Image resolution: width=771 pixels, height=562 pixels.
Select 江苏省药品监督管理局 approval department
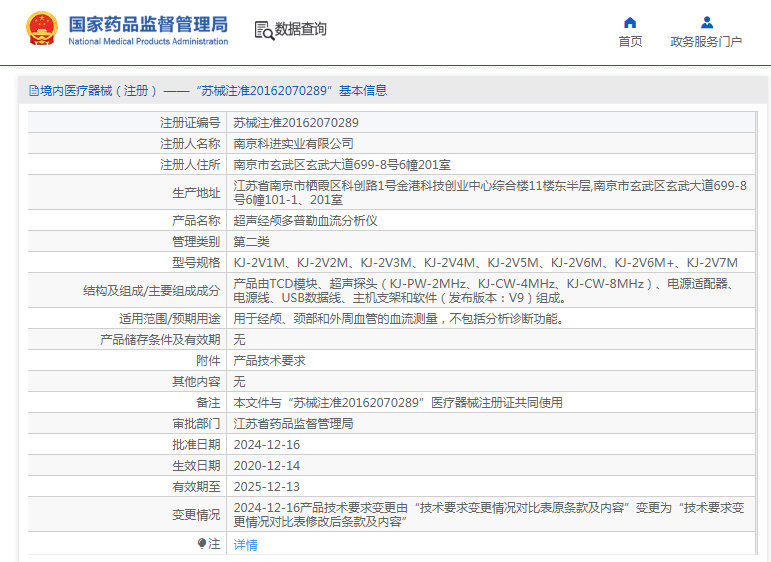point(294,424)
